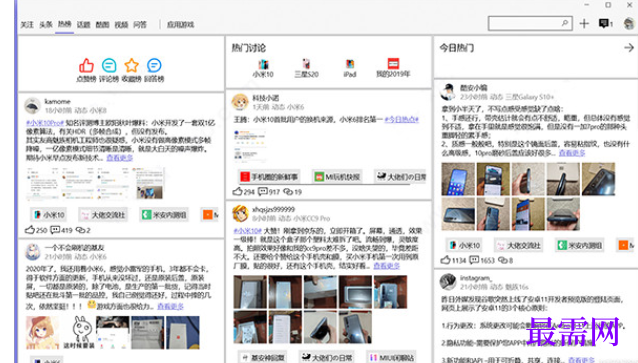The image size is (638, 363).
Task: Click the 小米10 tag under Galaxy S10+ post
Action: [x=464, y=245]
